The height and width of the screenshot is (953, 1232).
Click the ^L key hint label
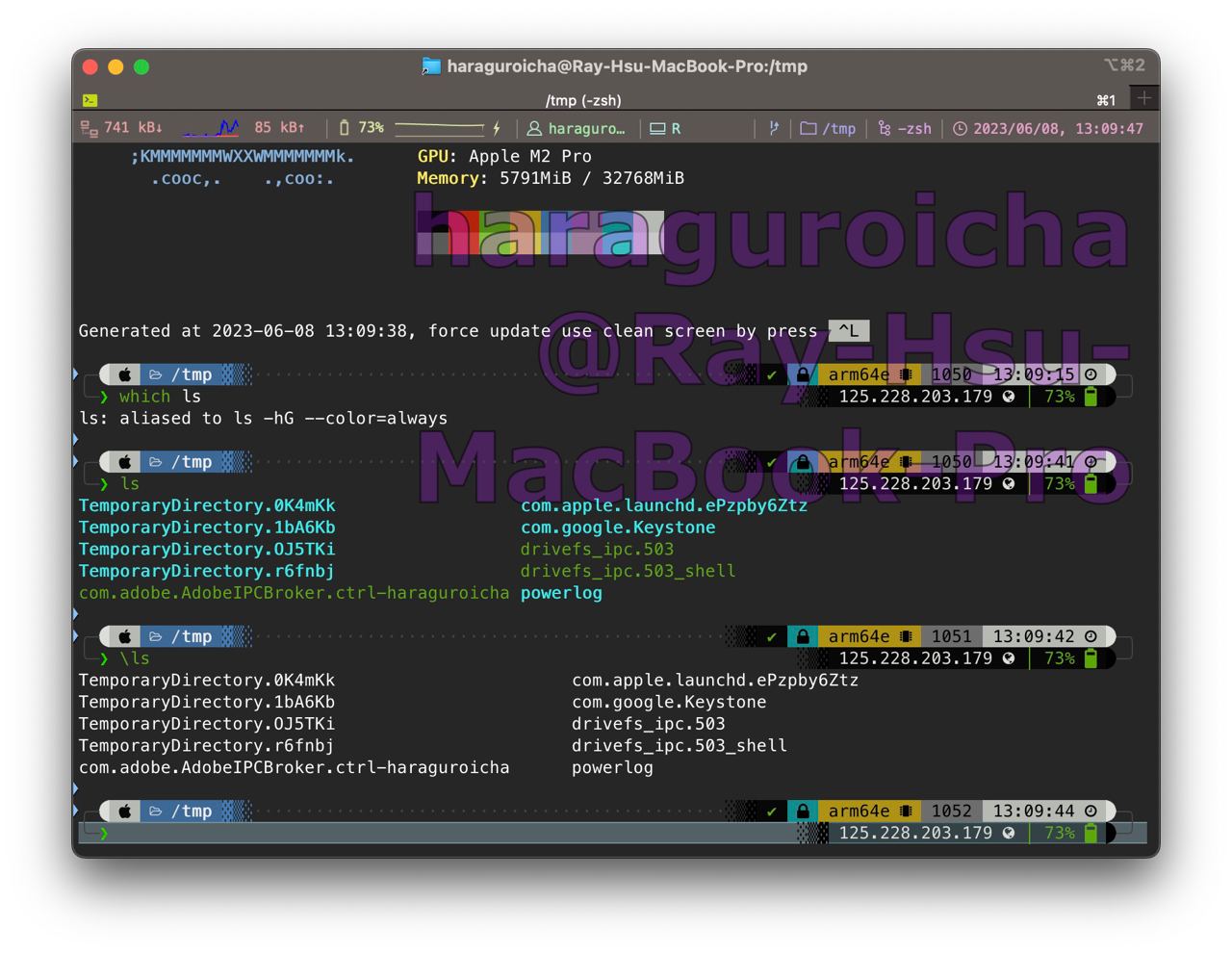click(848, 331)
